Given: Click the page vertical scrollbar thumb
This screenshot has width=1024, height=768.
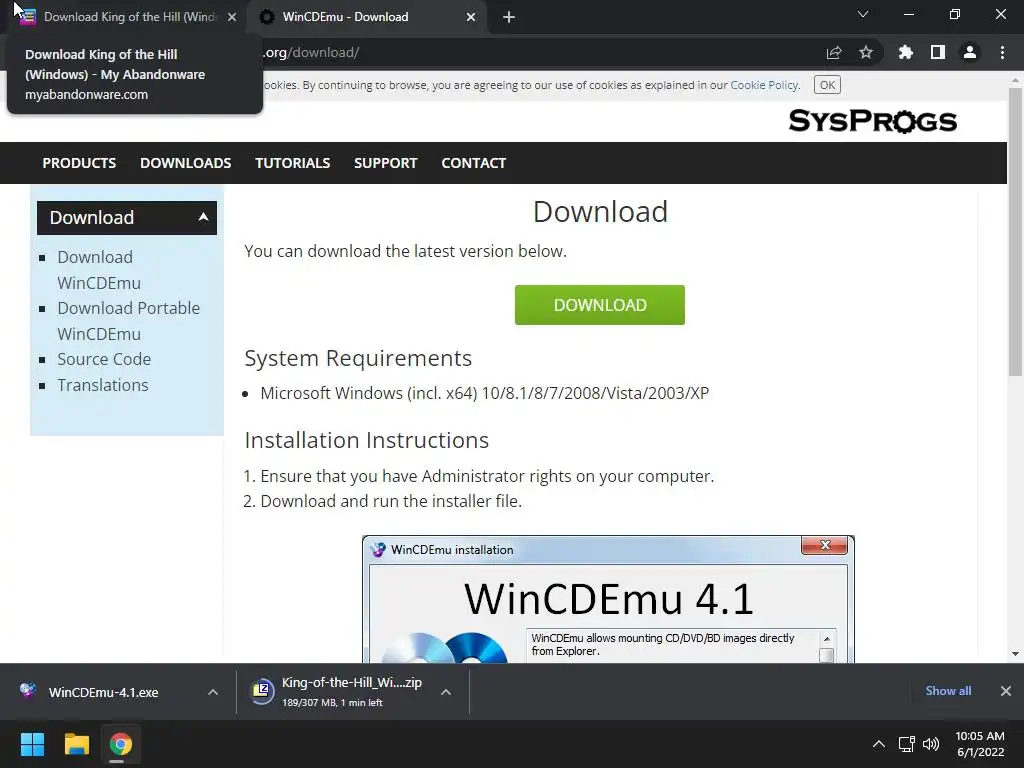Looking at the screenshot, I should (x=1015, y=232).
